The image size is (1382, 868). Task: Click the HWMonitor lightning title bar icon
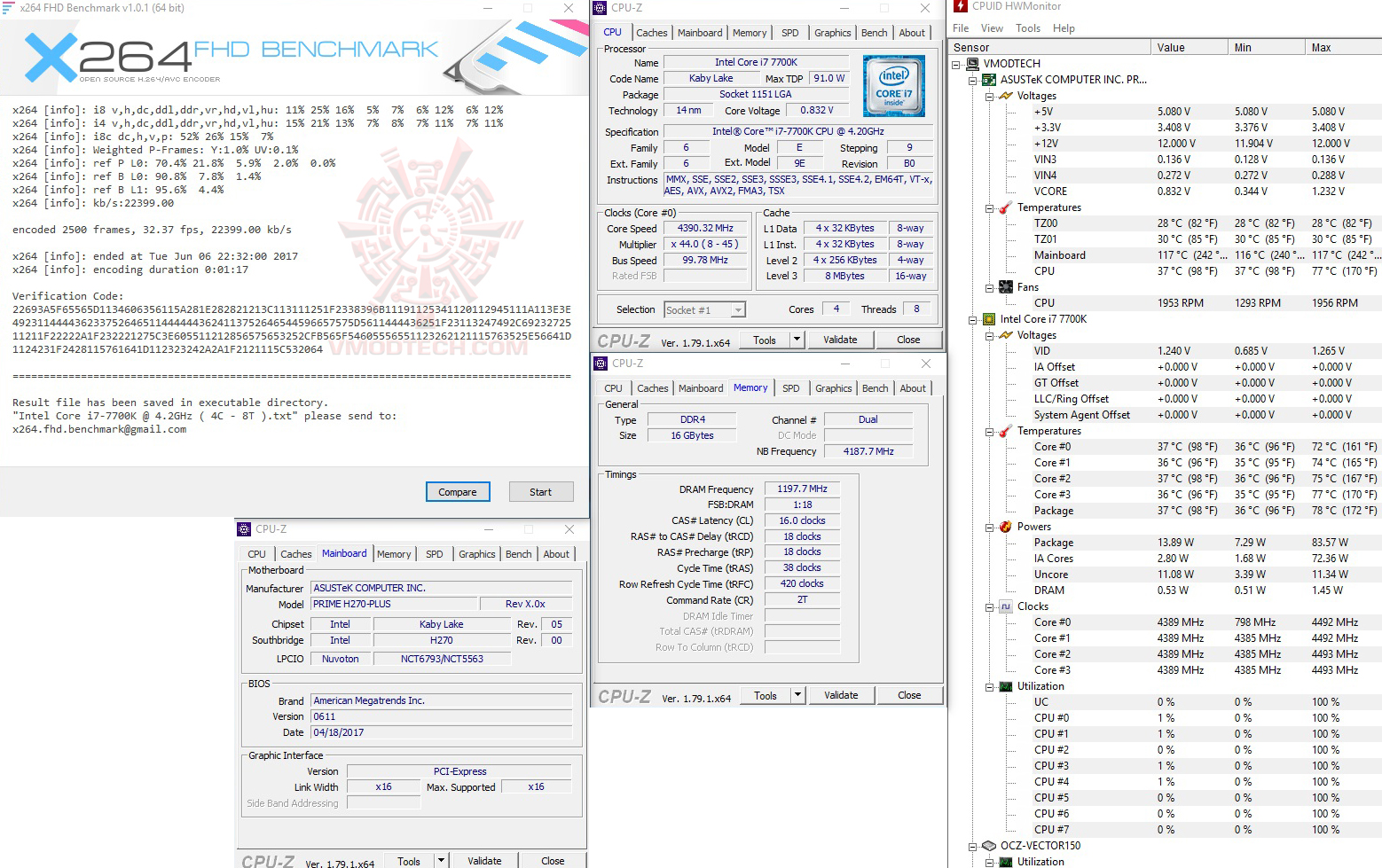[x=961, y=6]
